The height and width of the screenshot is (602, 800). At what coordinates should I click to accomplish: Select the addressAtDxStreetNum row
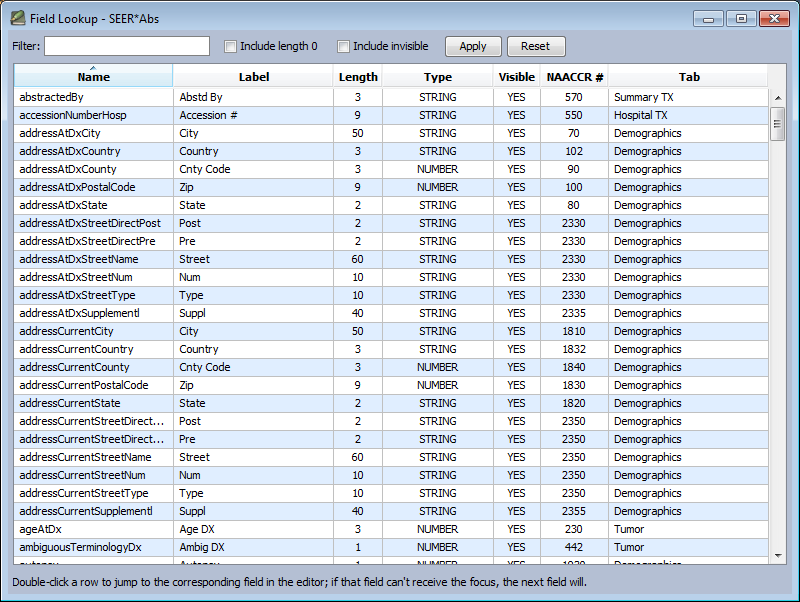[391, 277]
